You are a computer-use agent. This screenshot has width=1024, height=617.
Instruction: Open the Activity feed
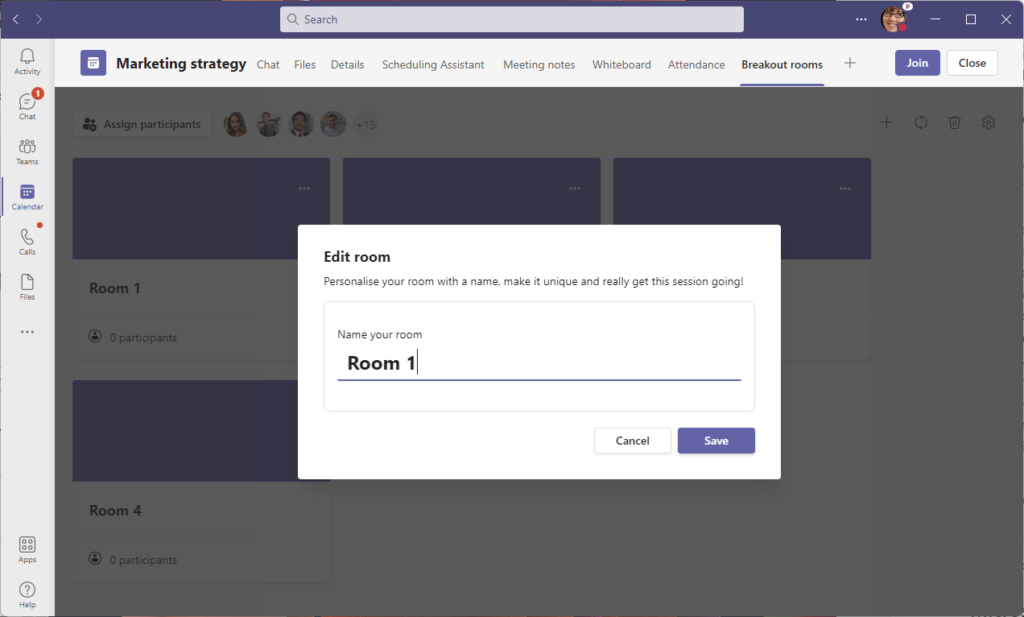point(27,61)
